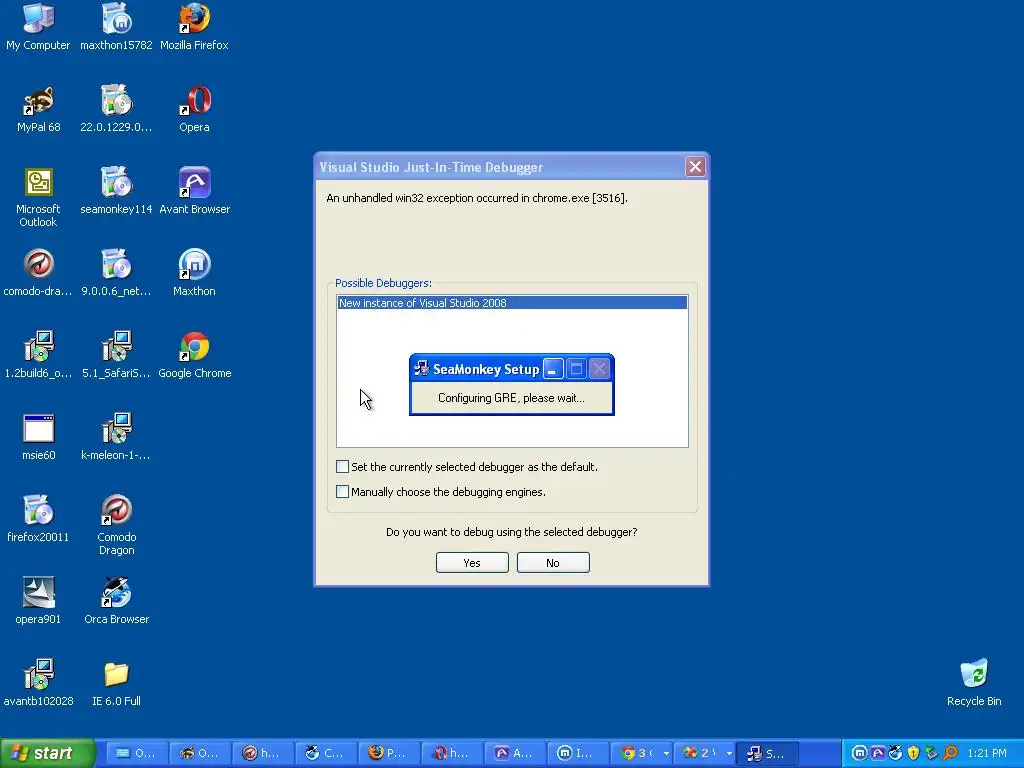Close the Visual Studio Just-In-Time Debugger dialog

coord(696,167)
